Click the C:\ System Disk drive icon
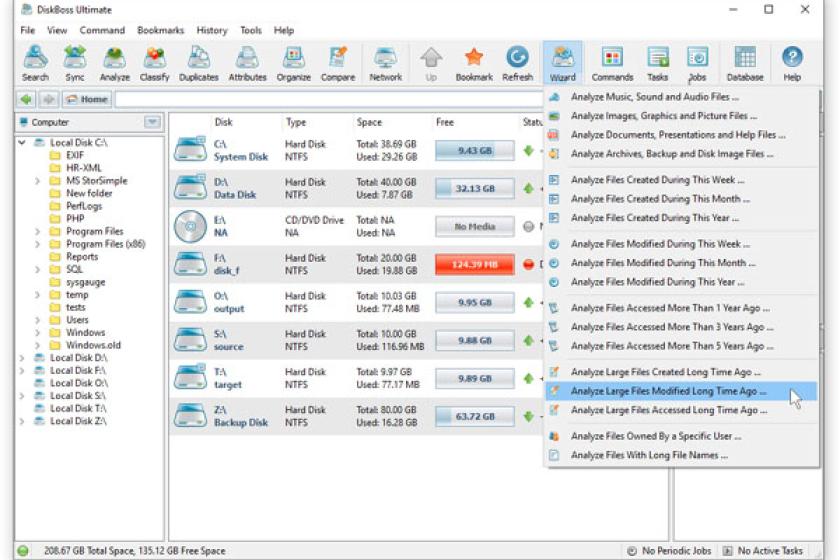The height and width of the screenshot is (560, 840). click(x=190, y=150)
